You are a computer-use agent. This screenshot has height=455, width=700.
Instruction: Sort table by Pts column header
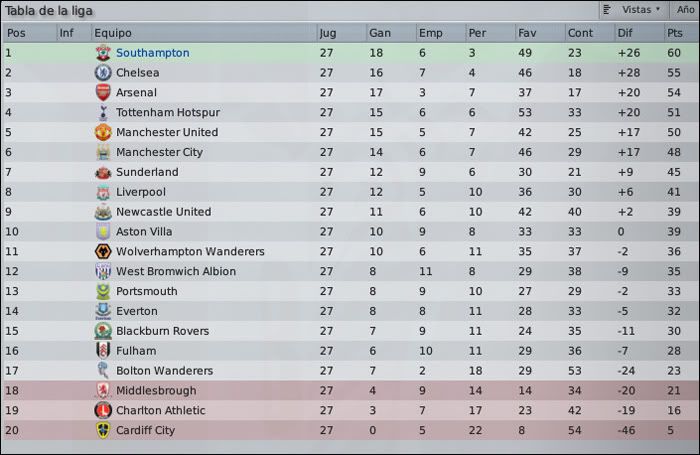[675, 33]
